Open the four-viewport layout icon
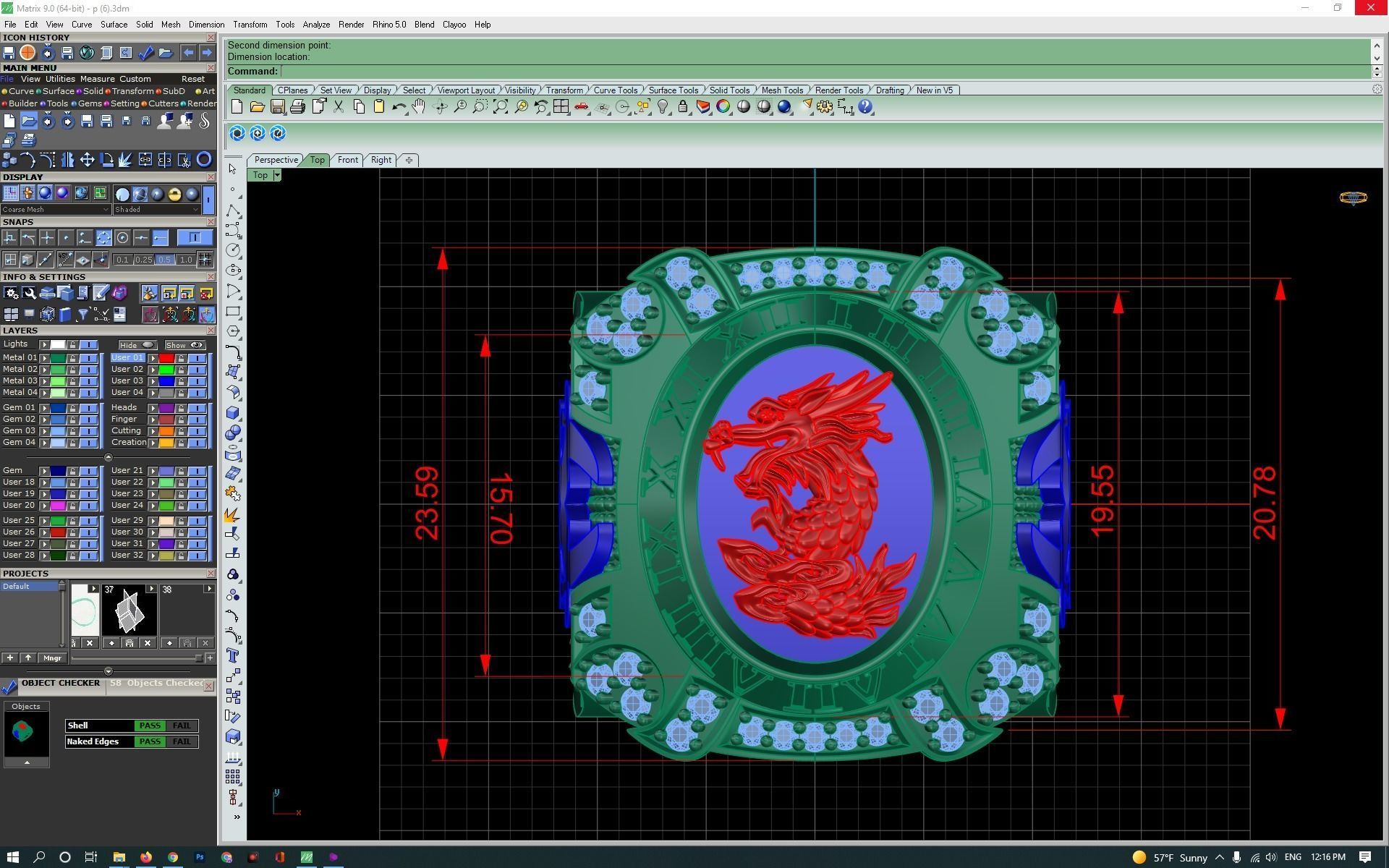1389x868 pixels. [x=561, y=107]
